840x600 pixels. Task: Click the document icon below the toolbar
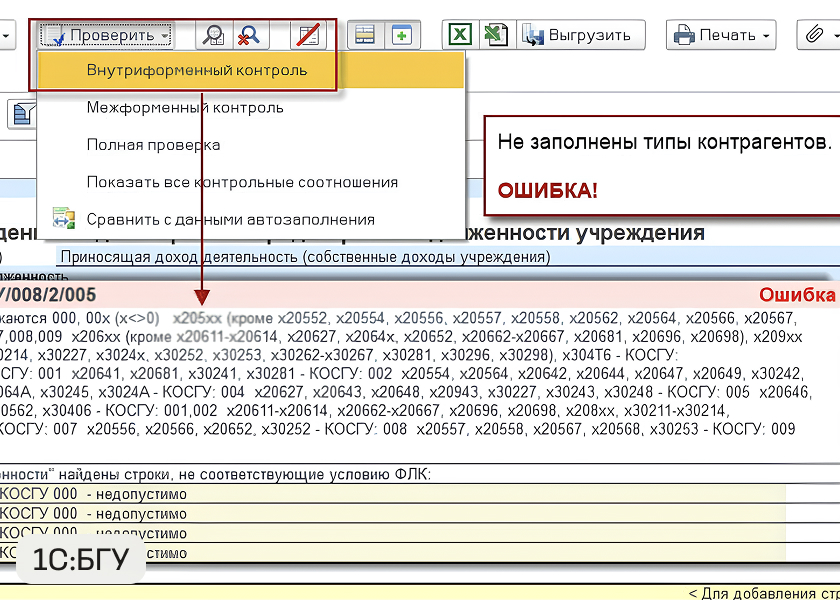click(22, 114)
